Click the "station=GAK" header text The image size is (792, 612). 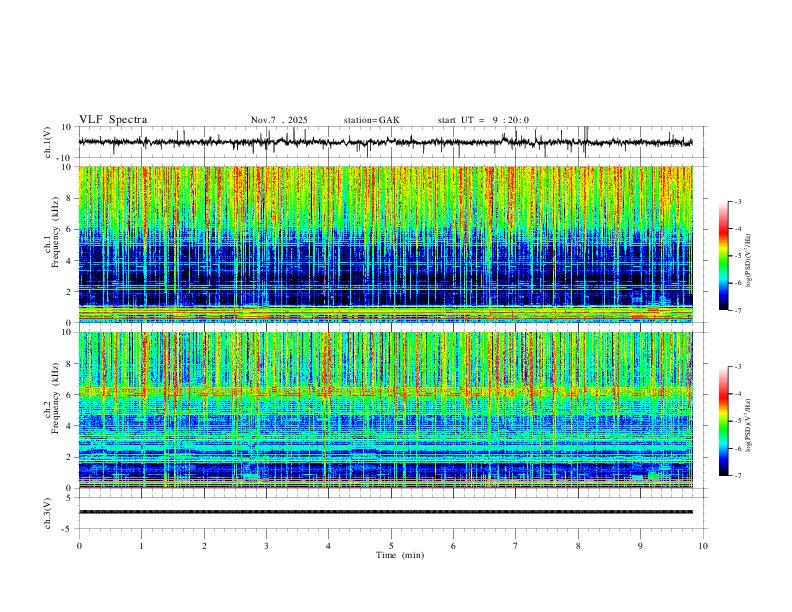tap(372, 120)
